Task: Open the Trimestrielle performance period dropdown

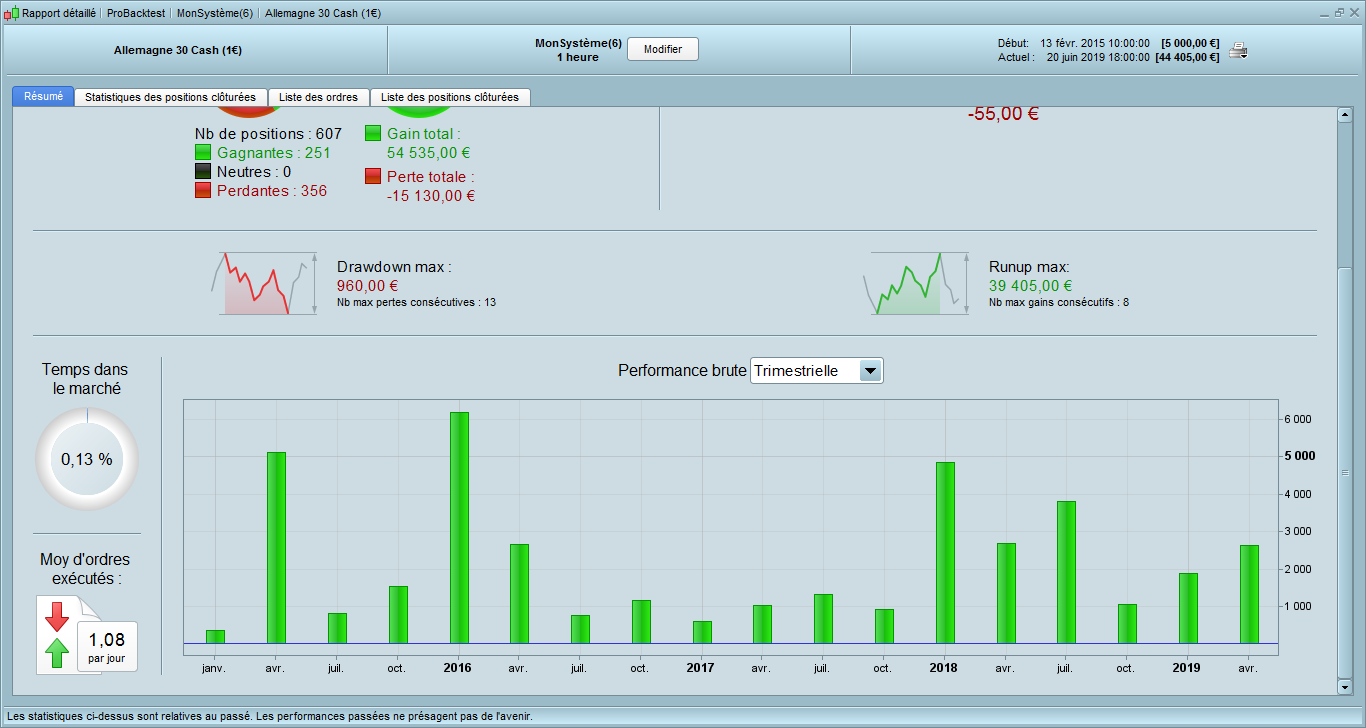Action: click(870, 371)
